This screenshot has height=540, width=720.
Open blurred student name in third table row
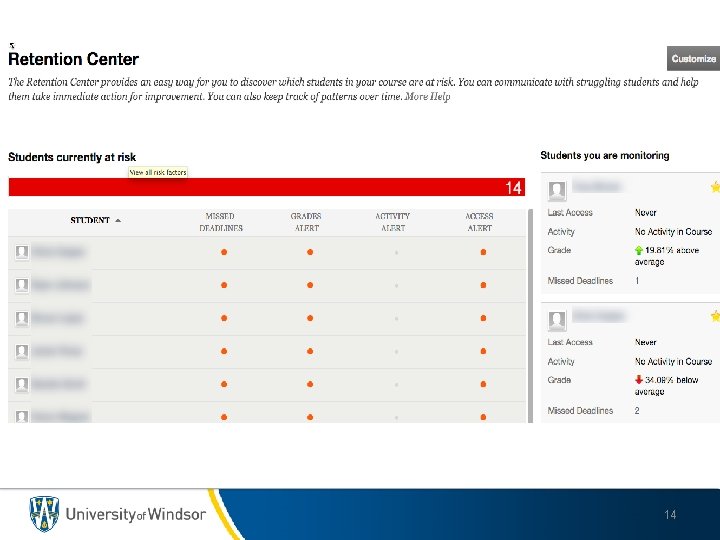58,318
